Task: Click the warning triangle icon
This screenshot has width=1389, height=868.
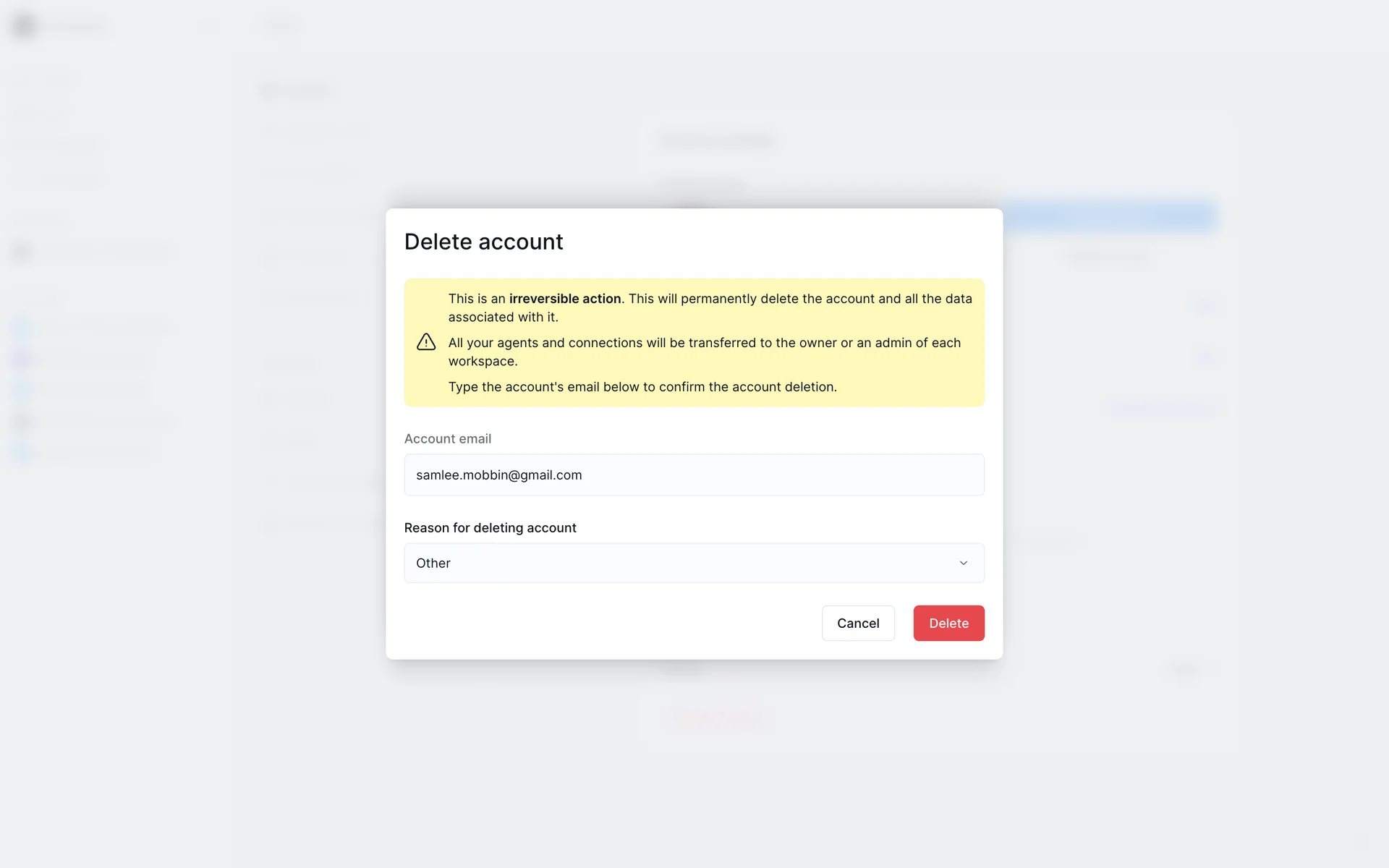Action: point(426,342)
